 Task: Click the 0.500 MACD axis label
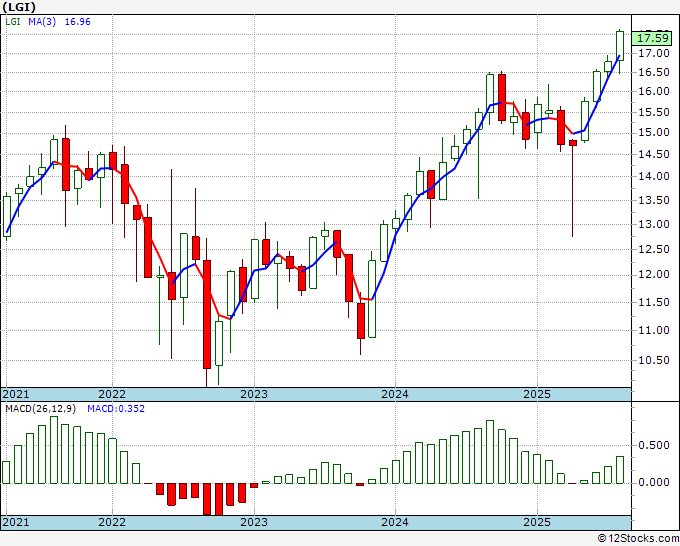pyautogui.click(x=654, y=445)
